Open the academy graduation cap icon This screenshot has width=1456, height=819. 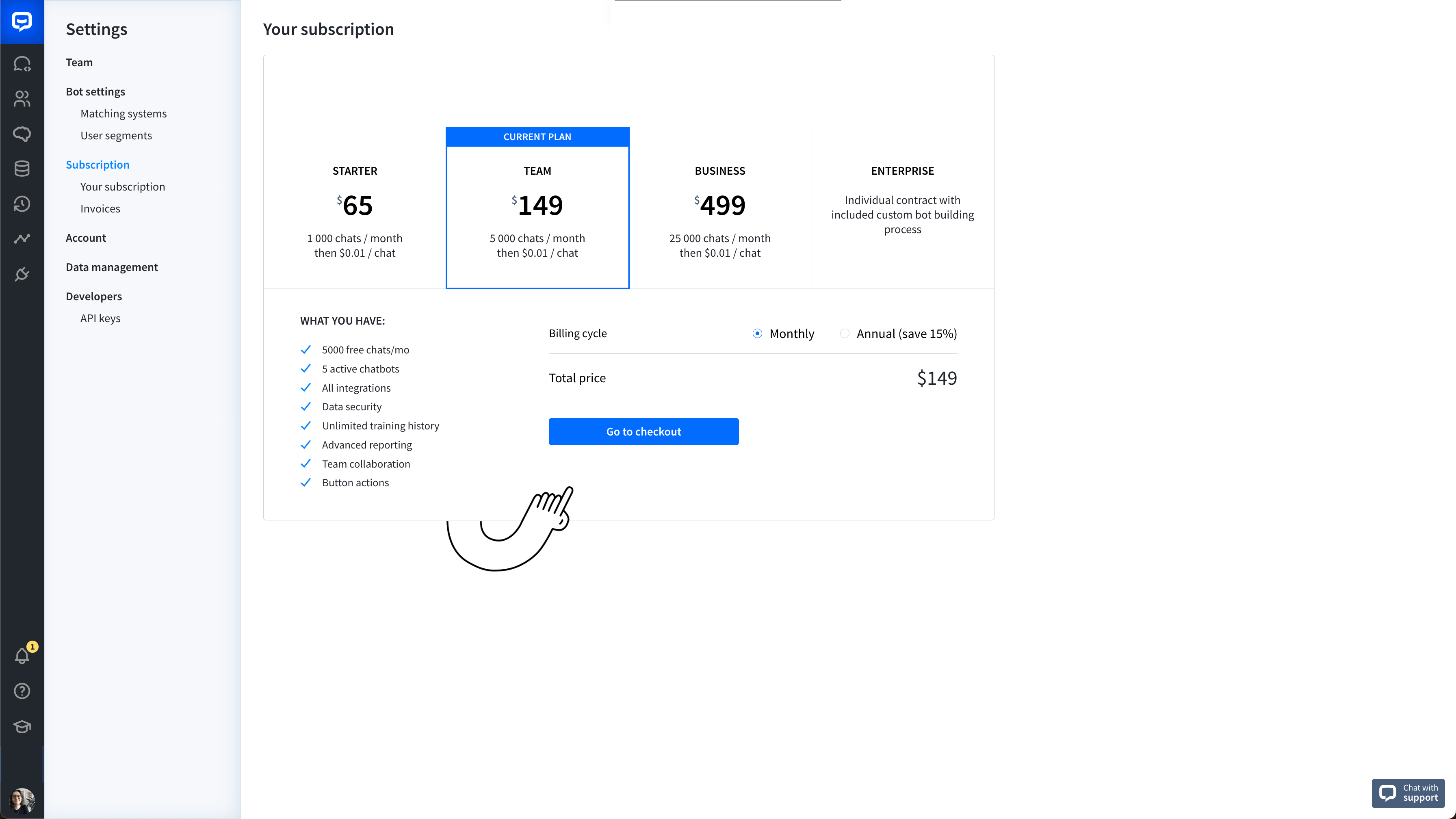click(x=22, y=726)
